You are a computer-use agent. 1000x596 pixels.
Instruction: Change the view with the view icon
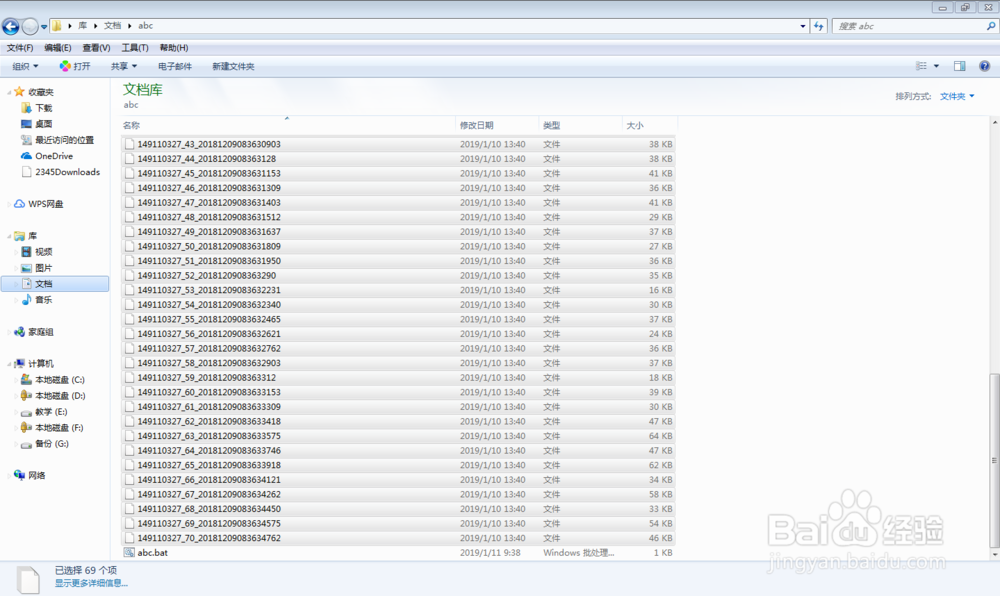tap(921, 66)
